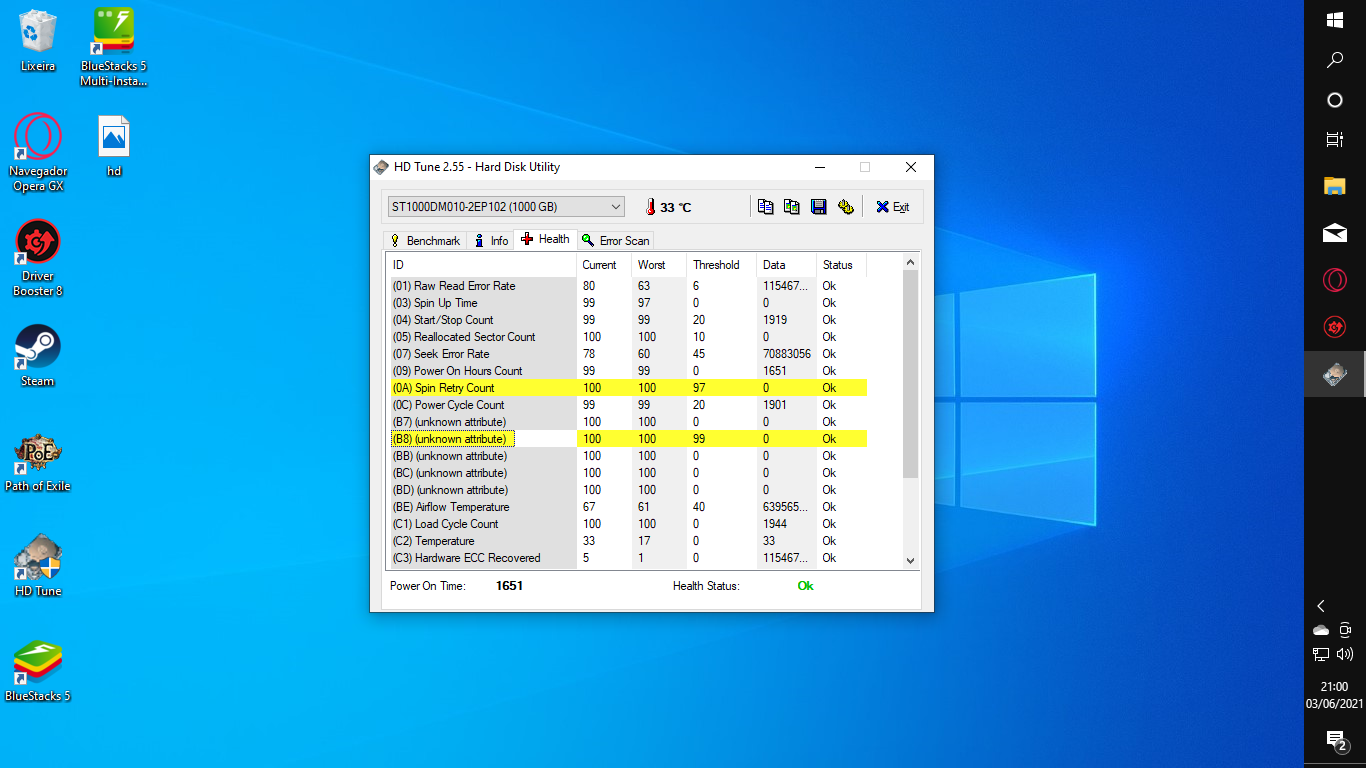Click the Worst column header
1366x768 pixels.
tap(659, 265)
